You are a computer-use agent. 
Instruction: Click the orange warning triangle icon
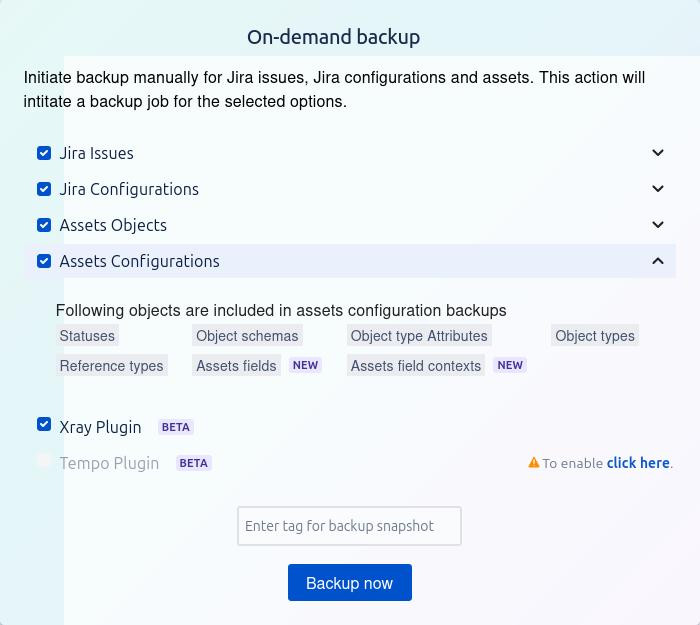pyautogui.click(x=534, y=463)
